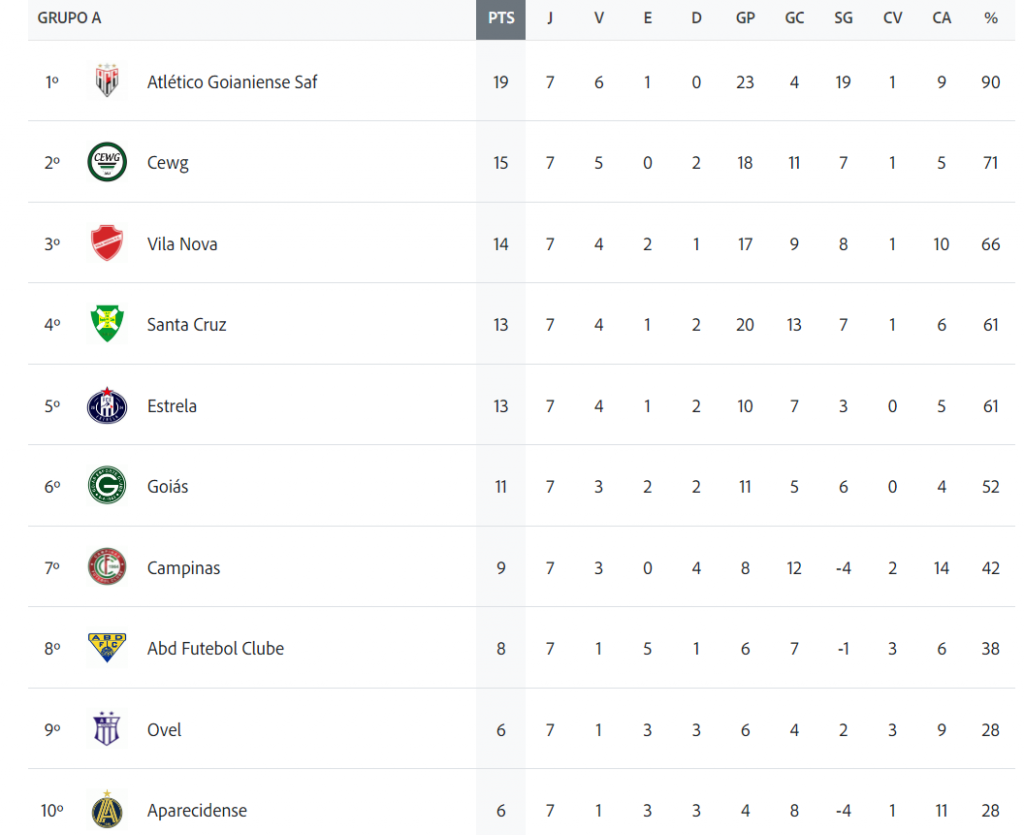Click the Campinas team crest icon
This screenshot has width=1024, height=835.
(107, 567)
